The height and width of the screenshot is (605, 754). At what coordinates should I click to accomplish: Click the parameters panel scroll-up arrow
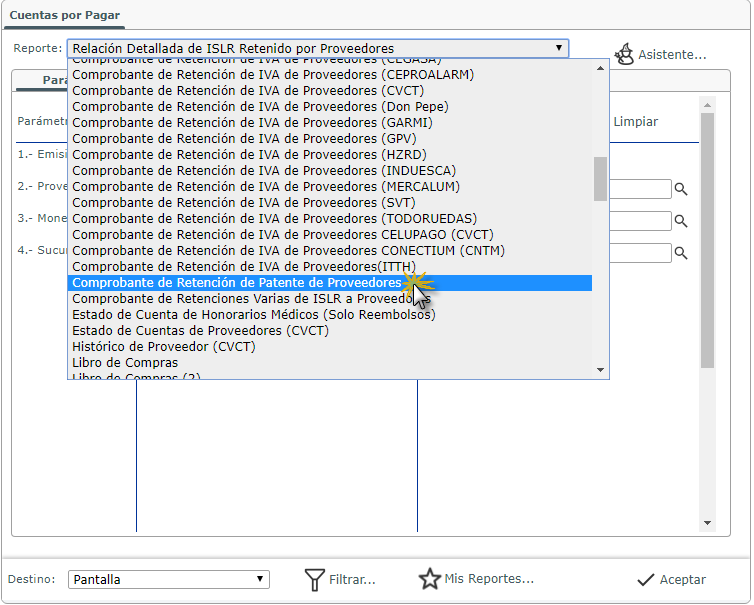coord(707,105)
